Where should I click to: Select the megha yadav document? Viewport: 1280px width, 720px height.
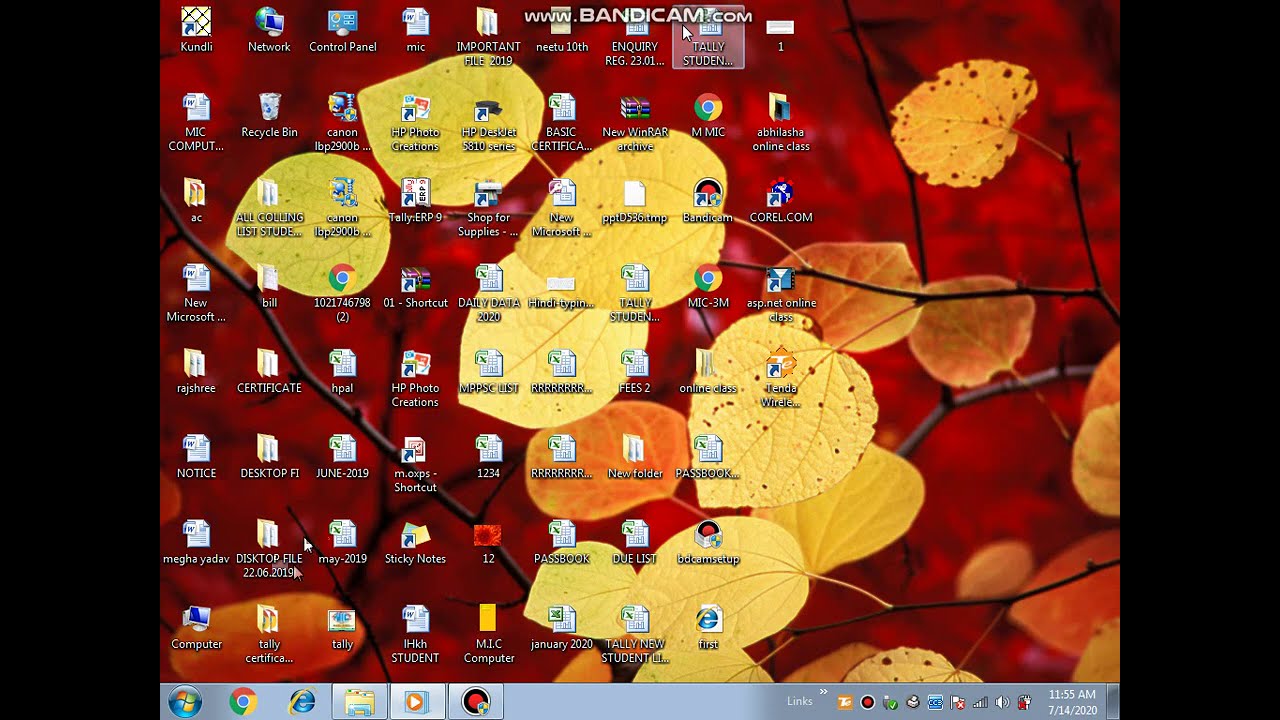pyautogui.click(x=196, y=541)
